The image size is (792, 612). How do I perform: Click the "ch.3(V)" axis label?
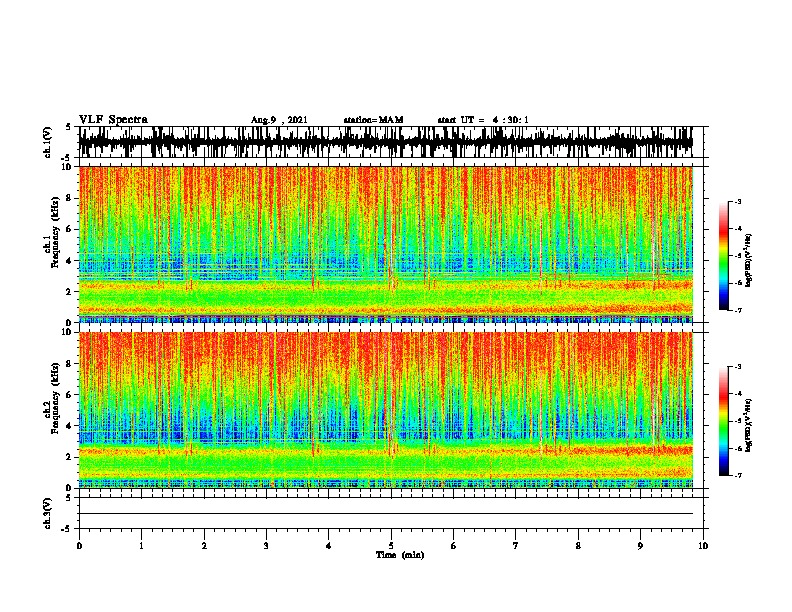point(47,514)
